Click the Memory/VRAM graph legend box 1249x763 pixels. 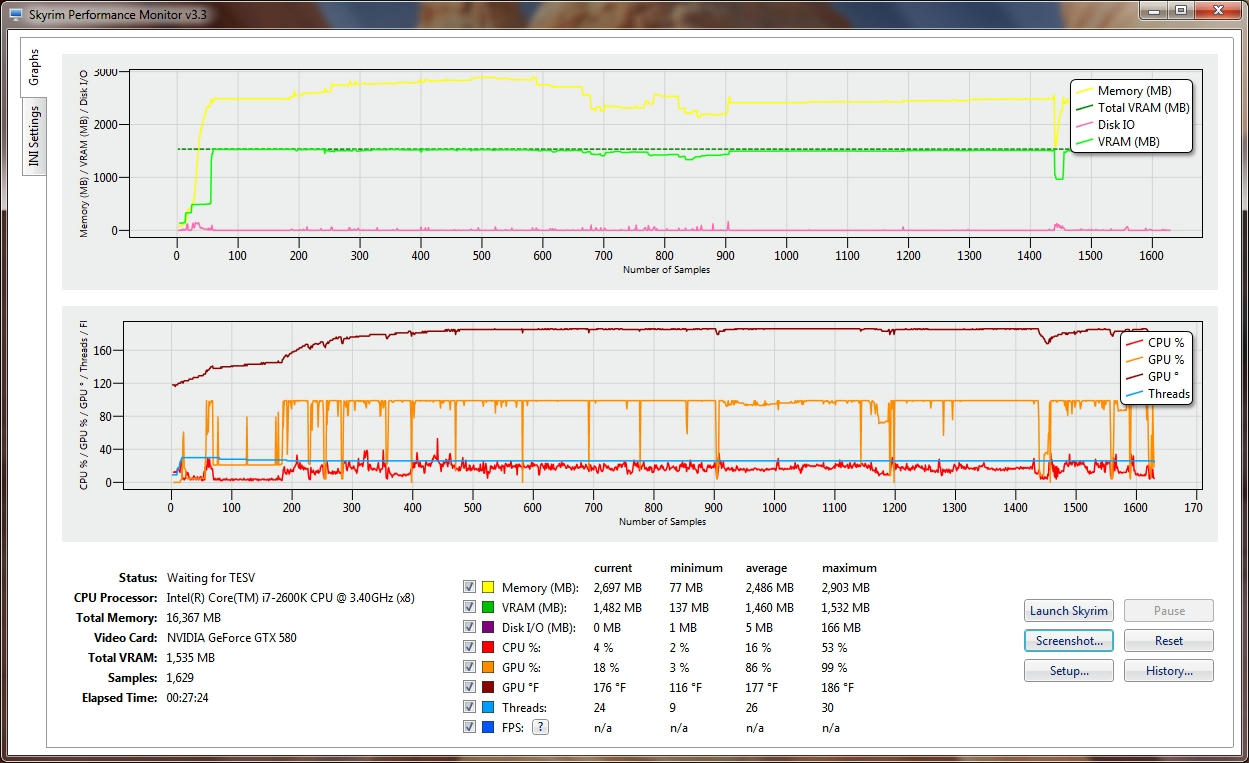[x=1131, y=116]
